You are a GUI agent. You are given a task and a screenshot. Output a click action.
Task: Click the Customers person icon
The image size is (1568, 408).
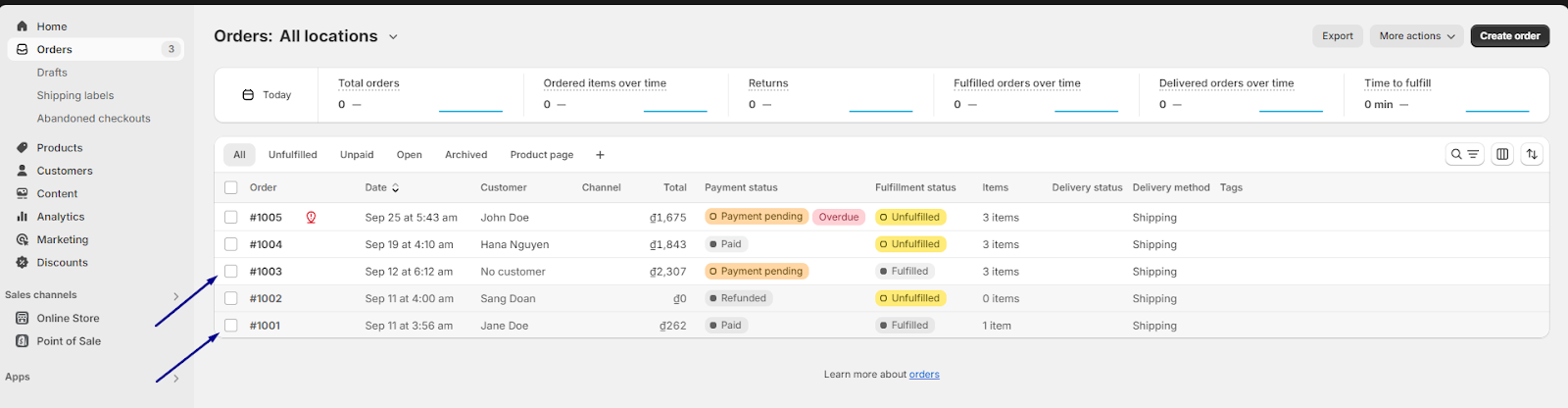coord(23,171)
